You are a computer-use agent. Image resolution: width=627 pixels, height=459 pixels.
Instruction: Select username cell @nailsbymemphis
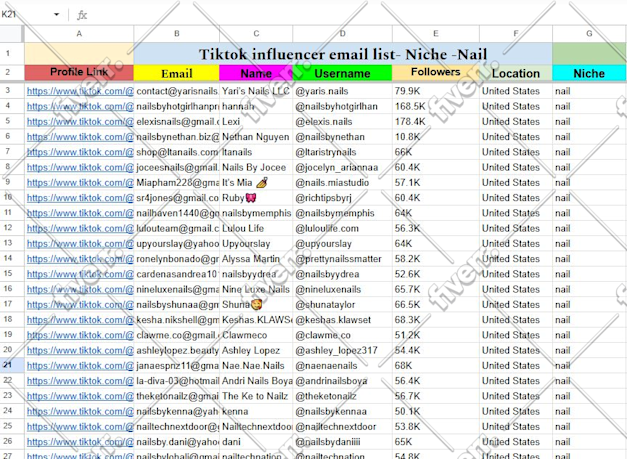342,214
